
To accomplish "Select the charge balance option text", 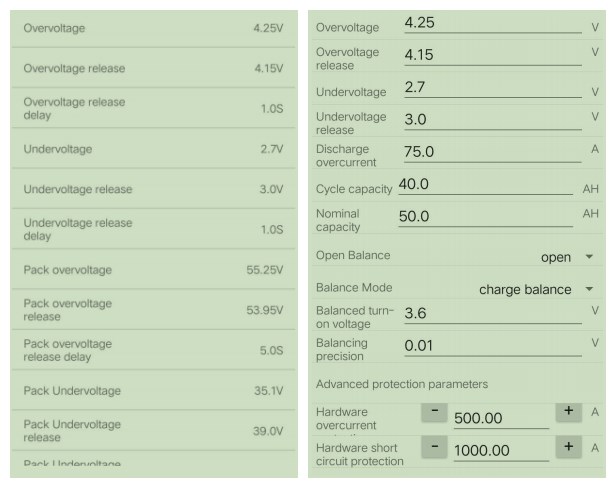I will pyautogui.click(x=525, y=290).
